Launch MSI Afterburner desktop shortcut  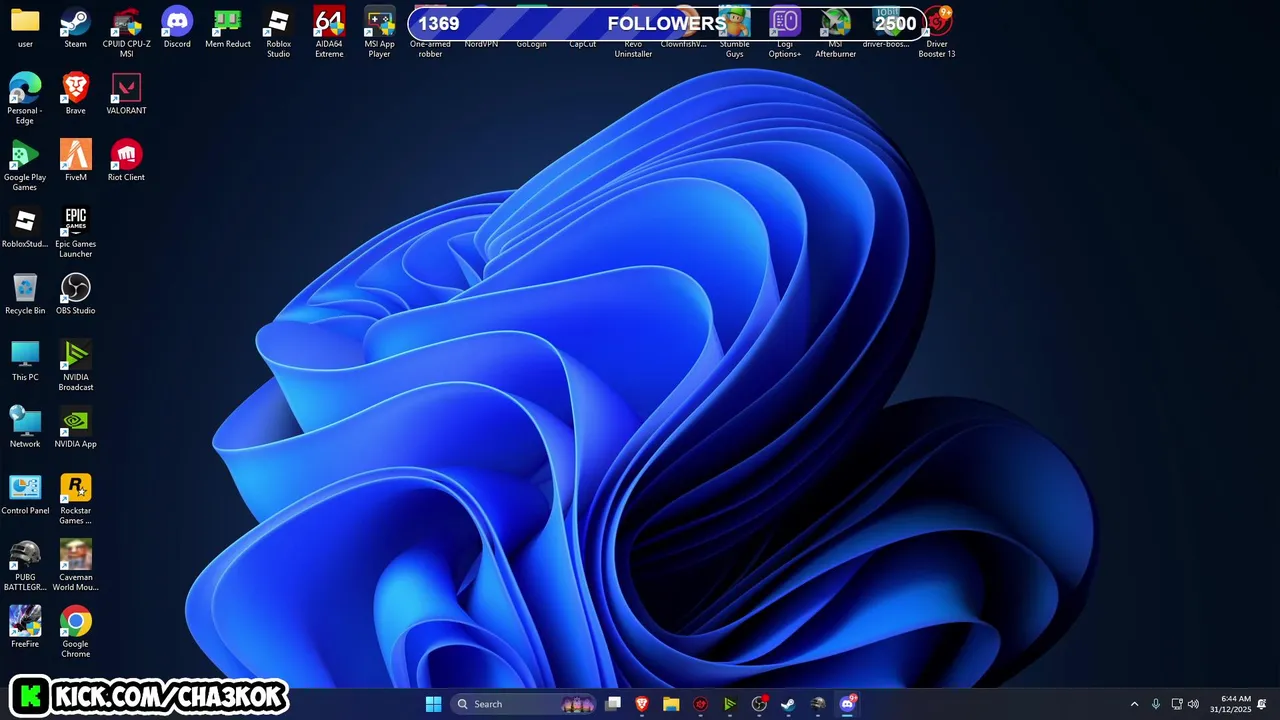[x=835, y=21]
